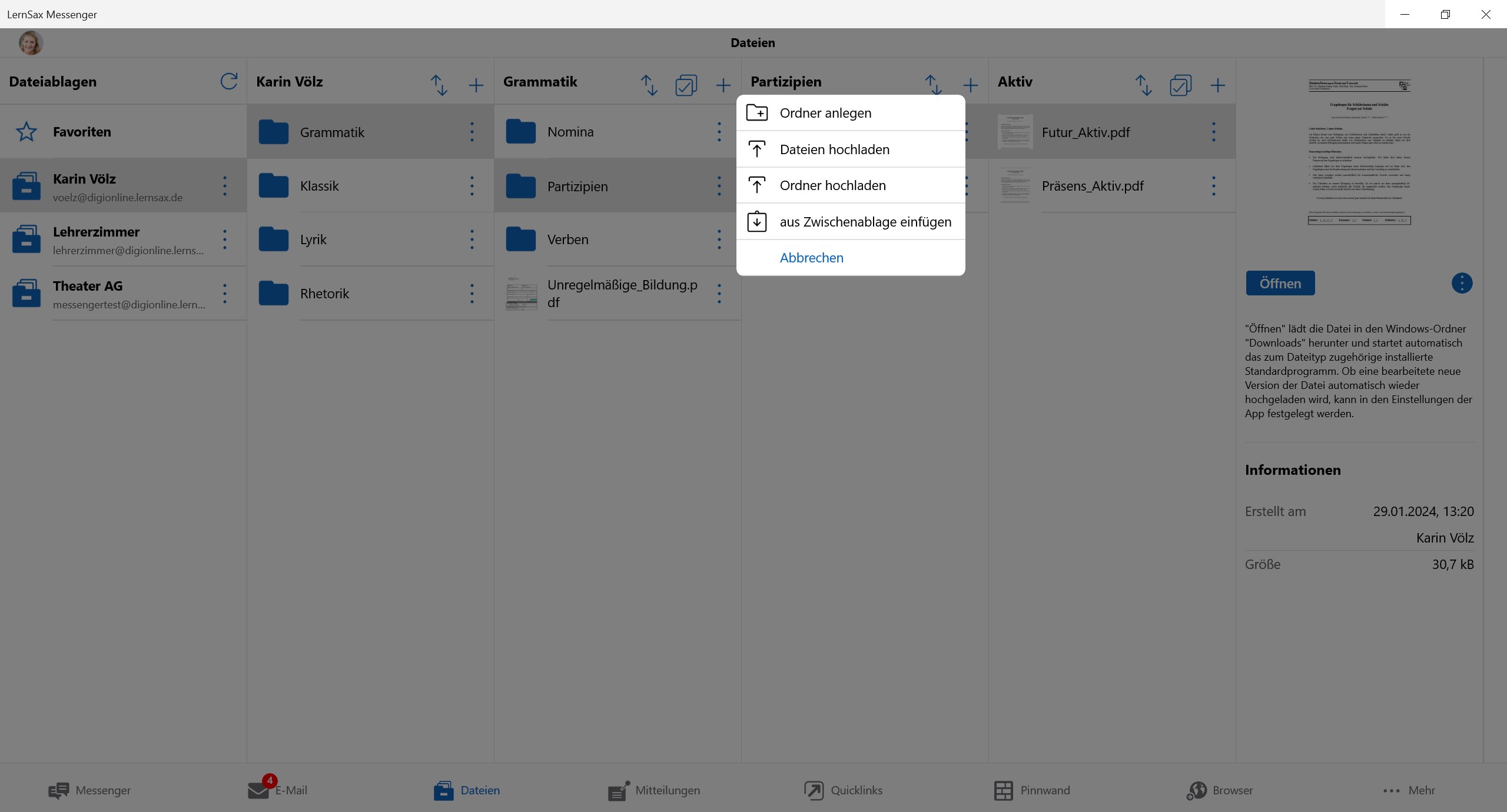Click plus icon in Grammatik column header
Screen dimensions: 1507x812
click(x=723, y=85)
